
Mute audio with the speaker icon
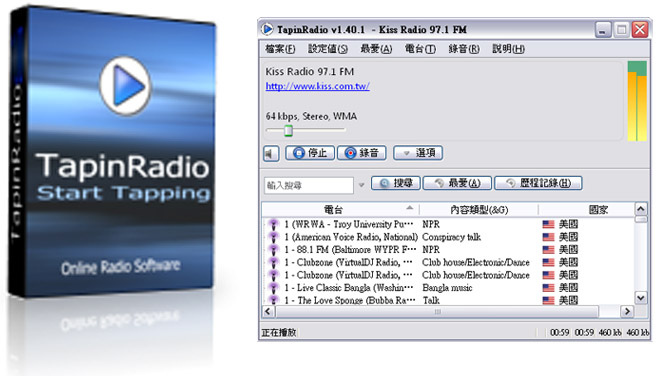tap(271, 153)
